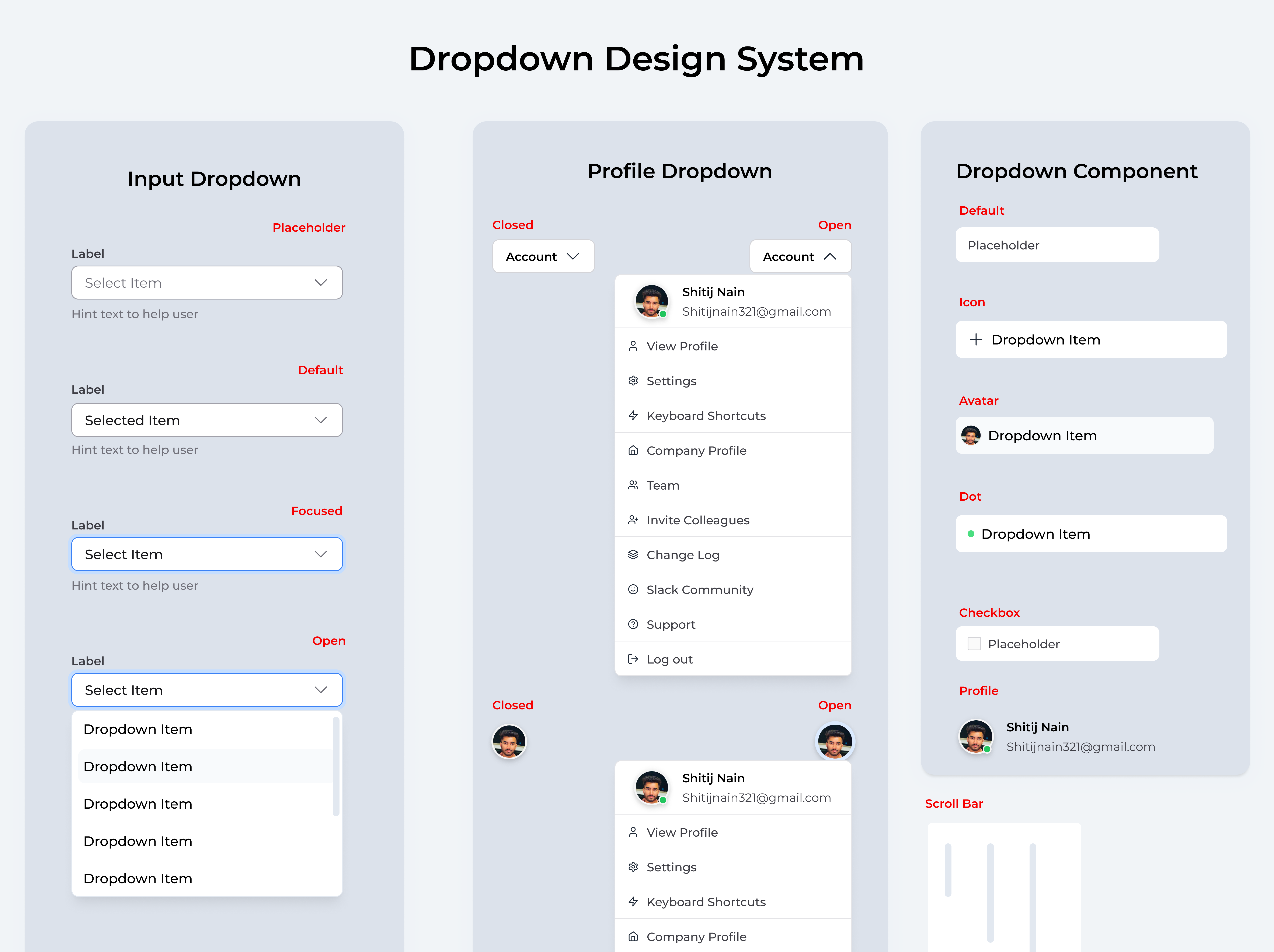Viewport: 1274px width, 952px height.
Task: Click the exit icon beside Log out
Action: pos(633,659)
